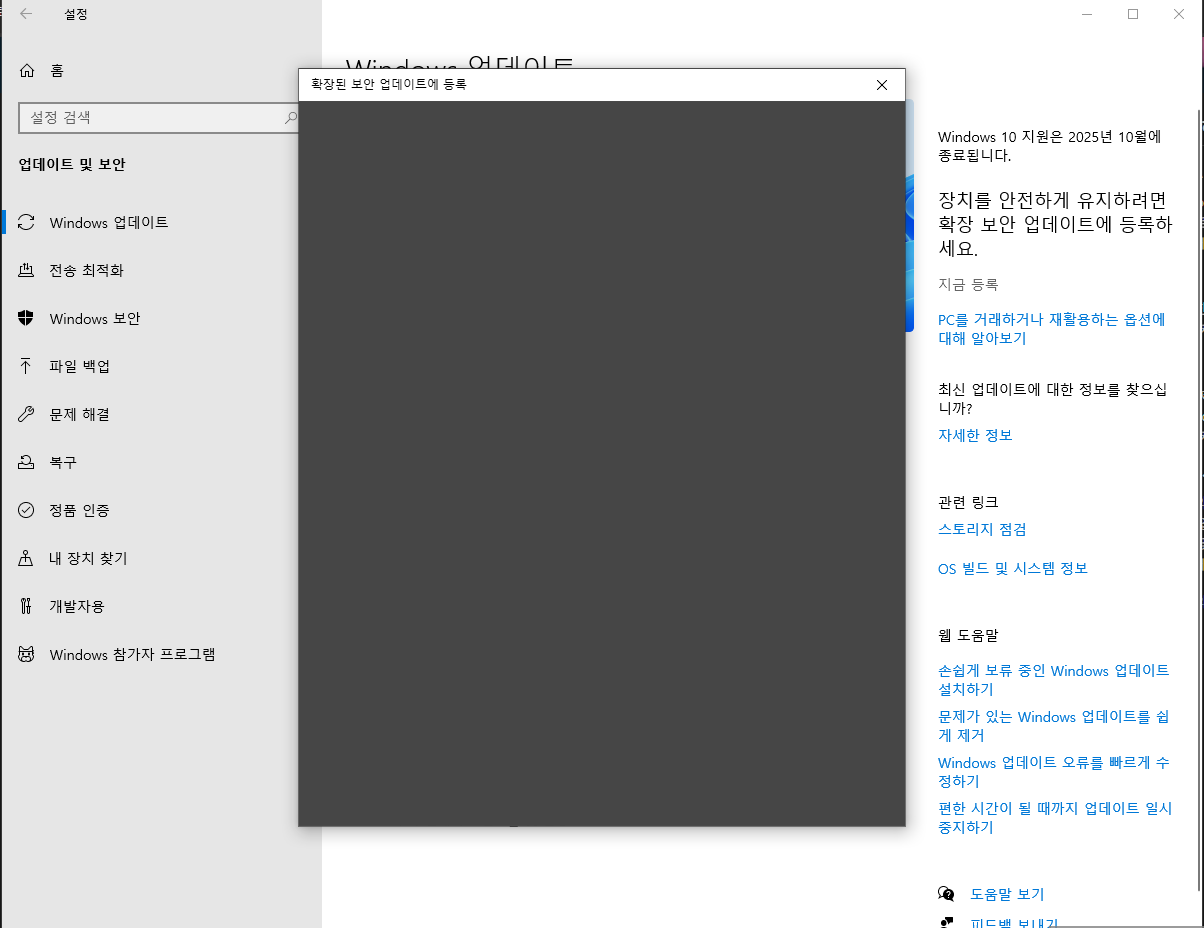Viewport: 1204px width, 928px height.
Task: Click the 도움말 보기 link
Action: click(x=1007, y=894)
